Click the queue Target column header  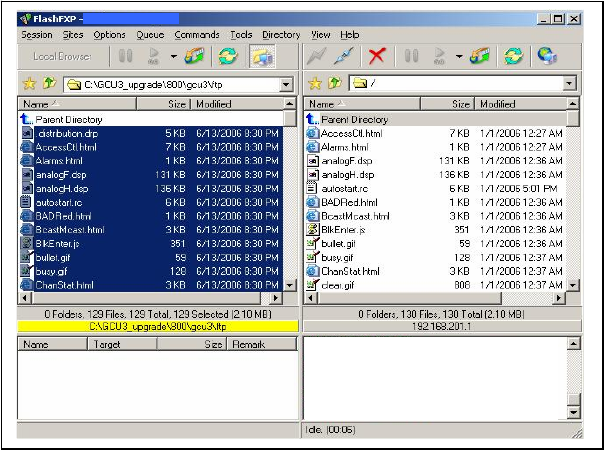122,344
